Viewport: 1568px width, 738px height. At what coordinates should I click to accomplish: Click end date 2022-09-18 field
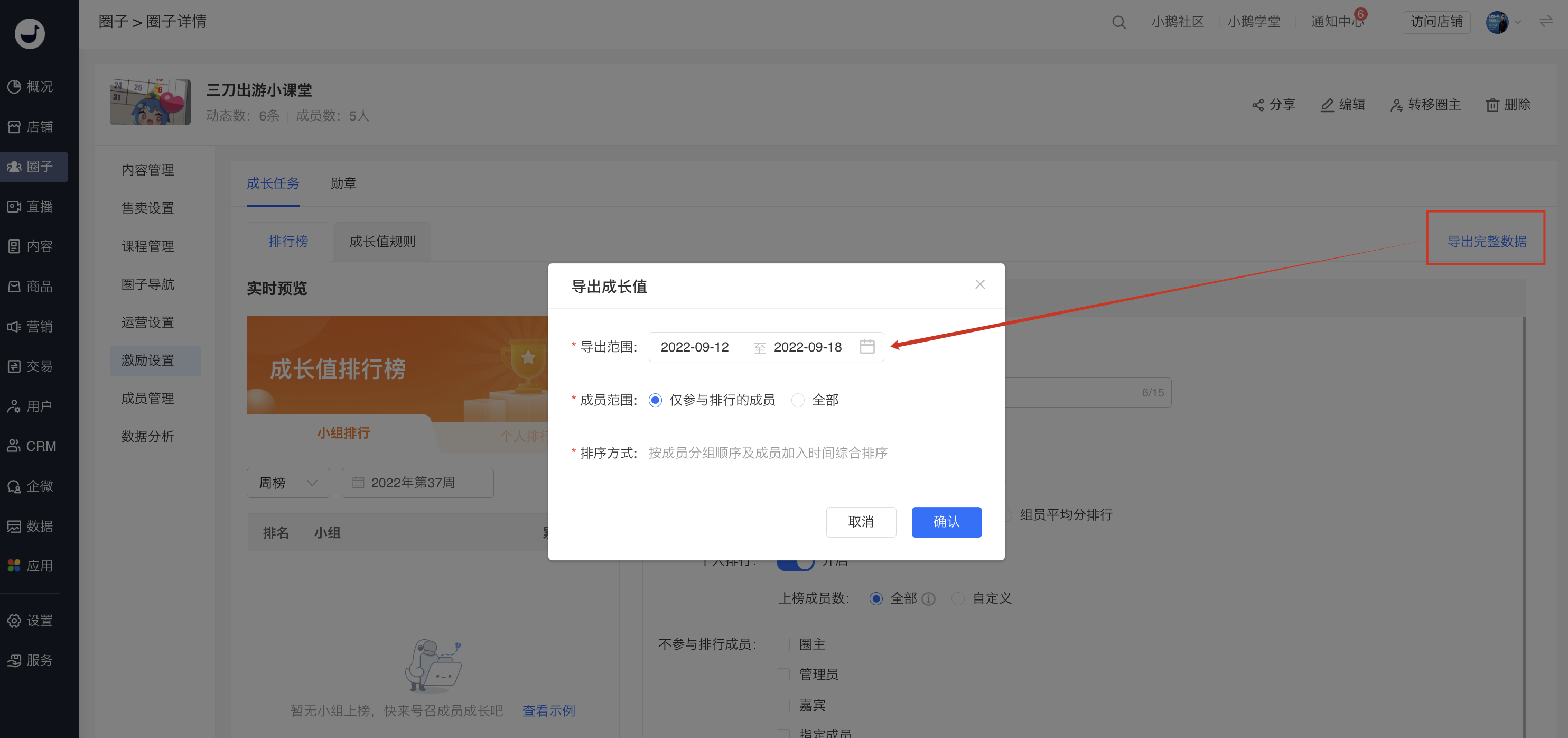807,347
